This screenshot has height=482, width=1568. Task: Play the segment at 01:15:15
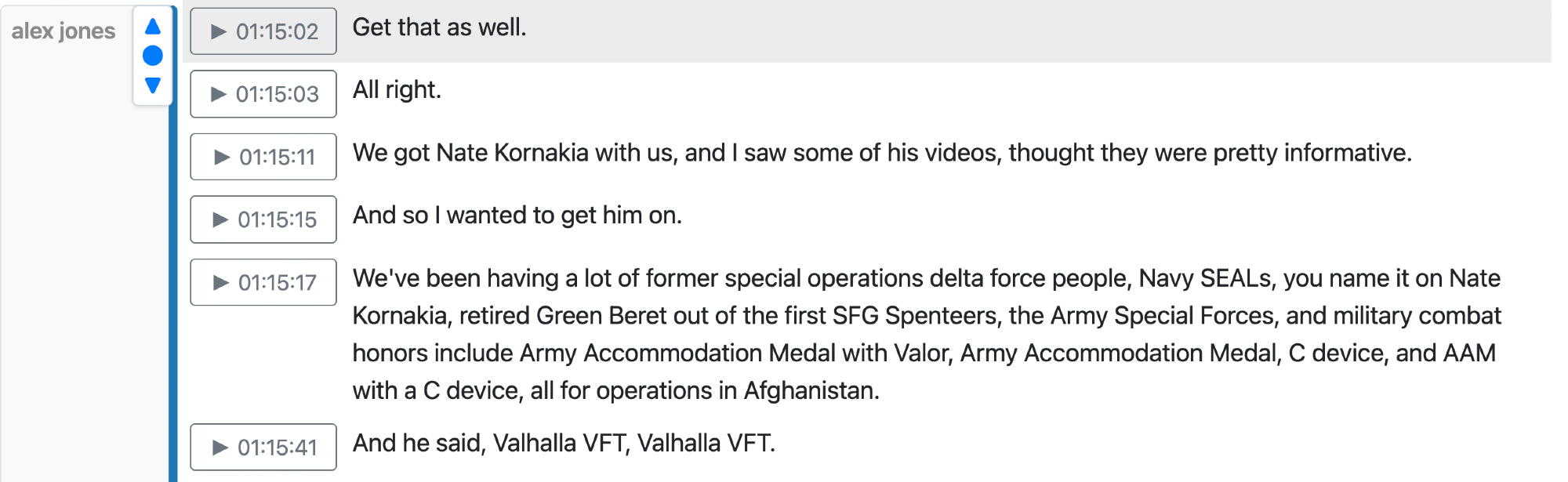tap(263, 219)
